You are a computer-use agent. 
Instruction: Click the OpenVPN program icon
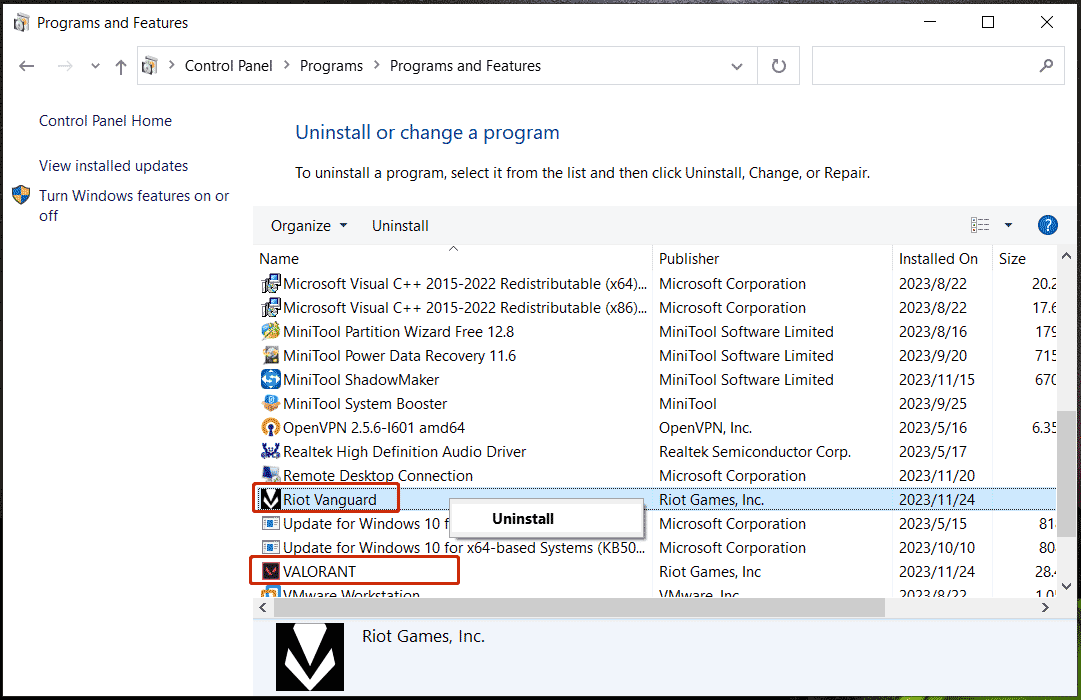(270, 427)
